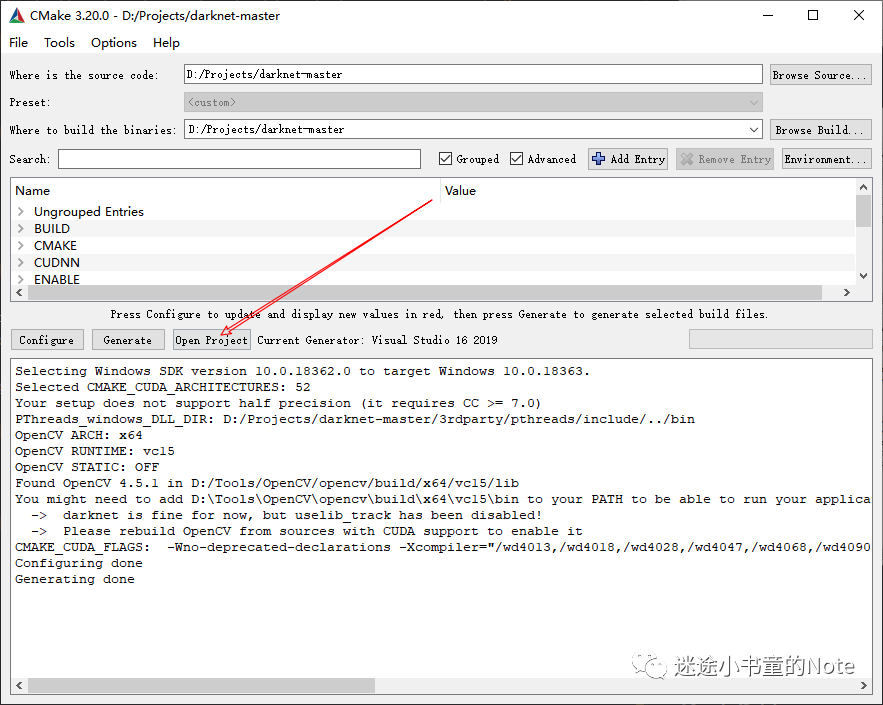
Task: Open the Tools menu
Action: pyautogui.click(x=60, y=43)
